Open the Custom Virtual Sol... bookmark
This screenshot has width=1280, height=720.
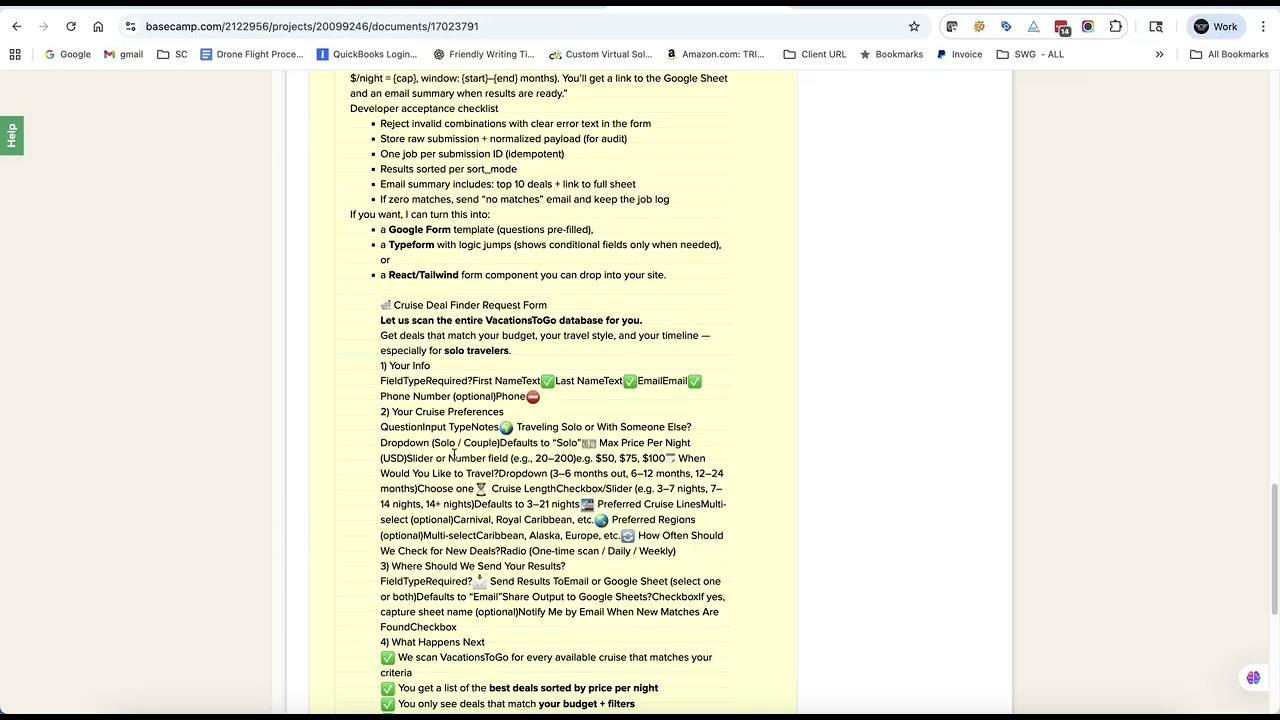pyautogui.click(x=600, y=54)
